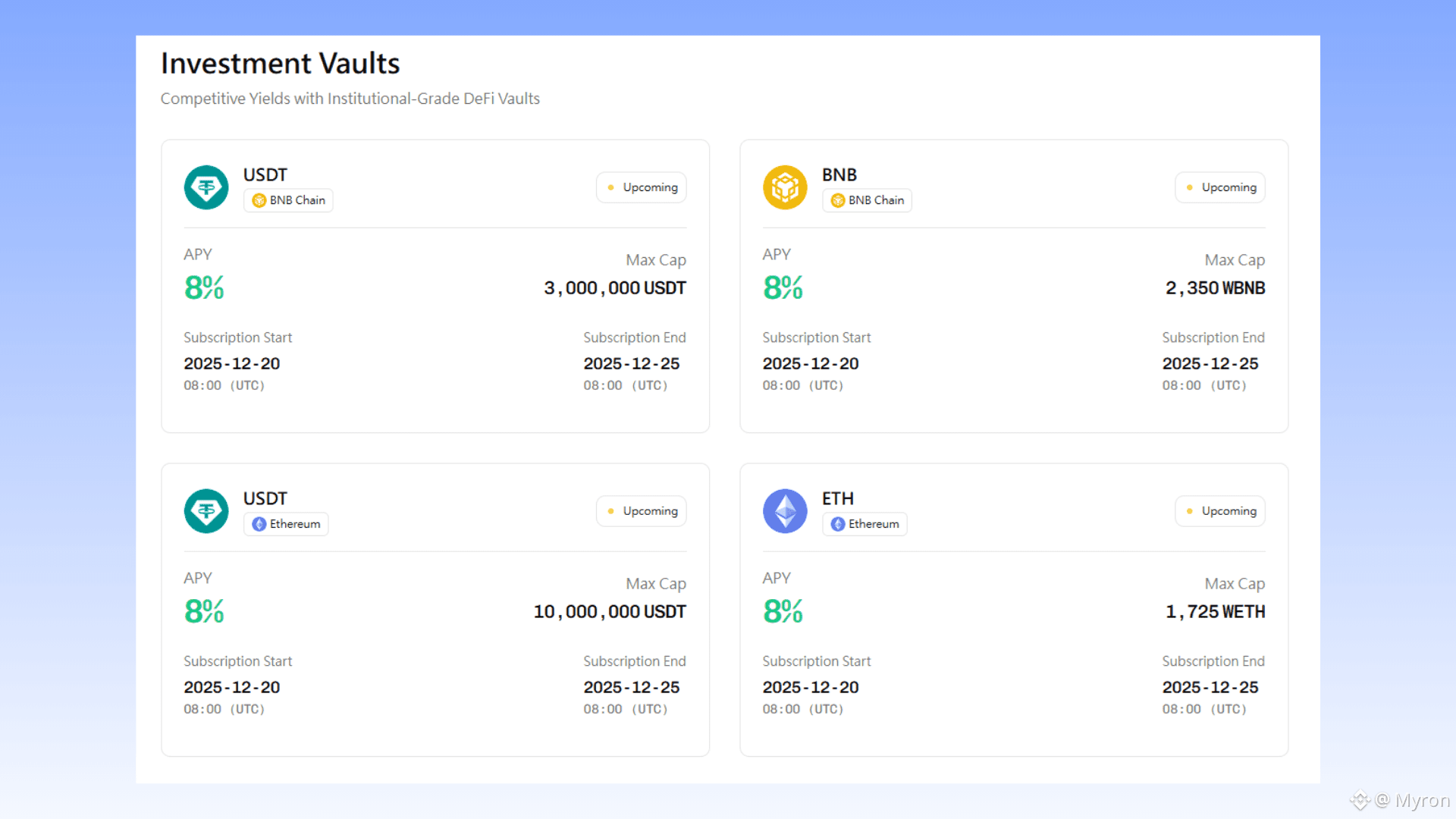
Task: Click USDT coin icon in BNB Chain vault
Action: [206, 187]
